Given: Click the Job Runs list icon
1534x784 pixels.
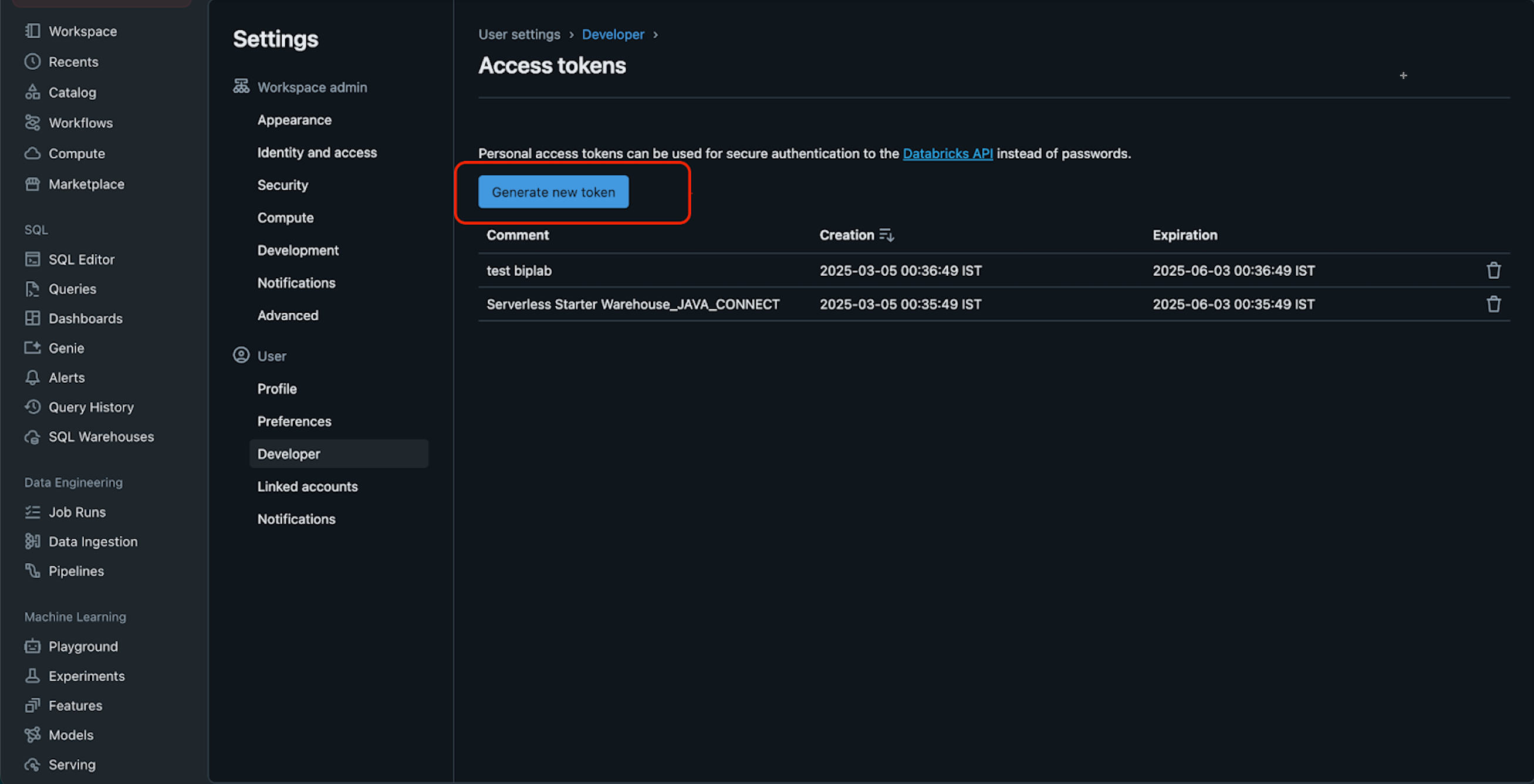Looking at the screenshot, I should (x=32, y=512).
